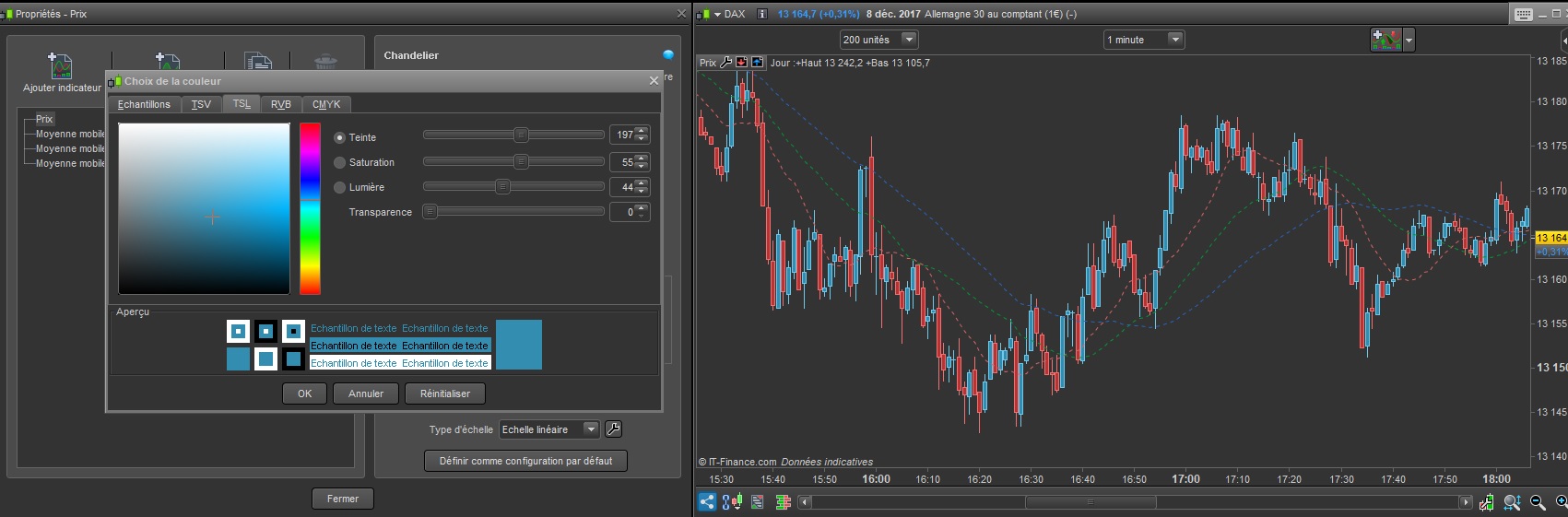Image resolution: width=1568 pixels, height=517 pixels.
Task: Click the drawing tools icon right of scrollbar
Action: tap(1487, 502)
